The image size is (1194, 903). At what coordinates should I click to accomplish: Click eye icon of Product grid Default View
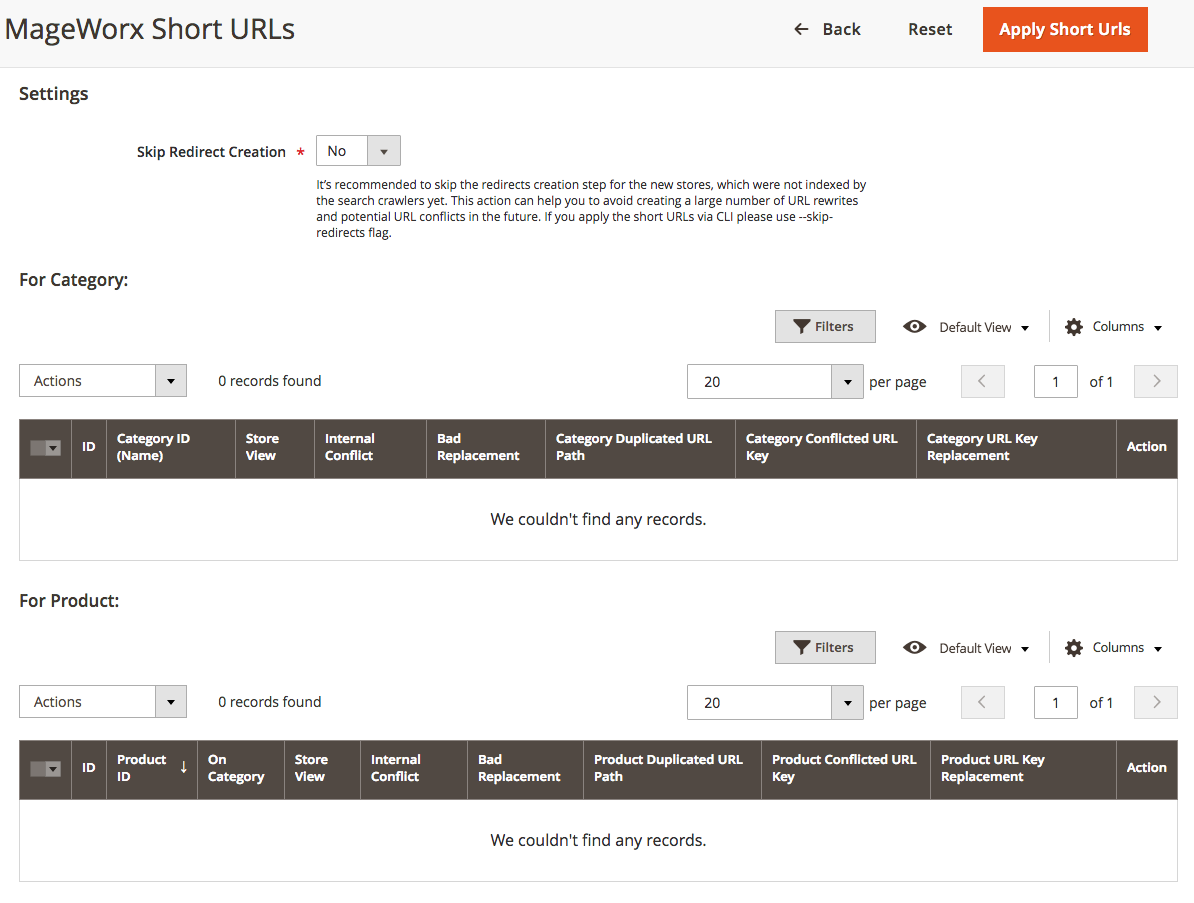point(915,648)
